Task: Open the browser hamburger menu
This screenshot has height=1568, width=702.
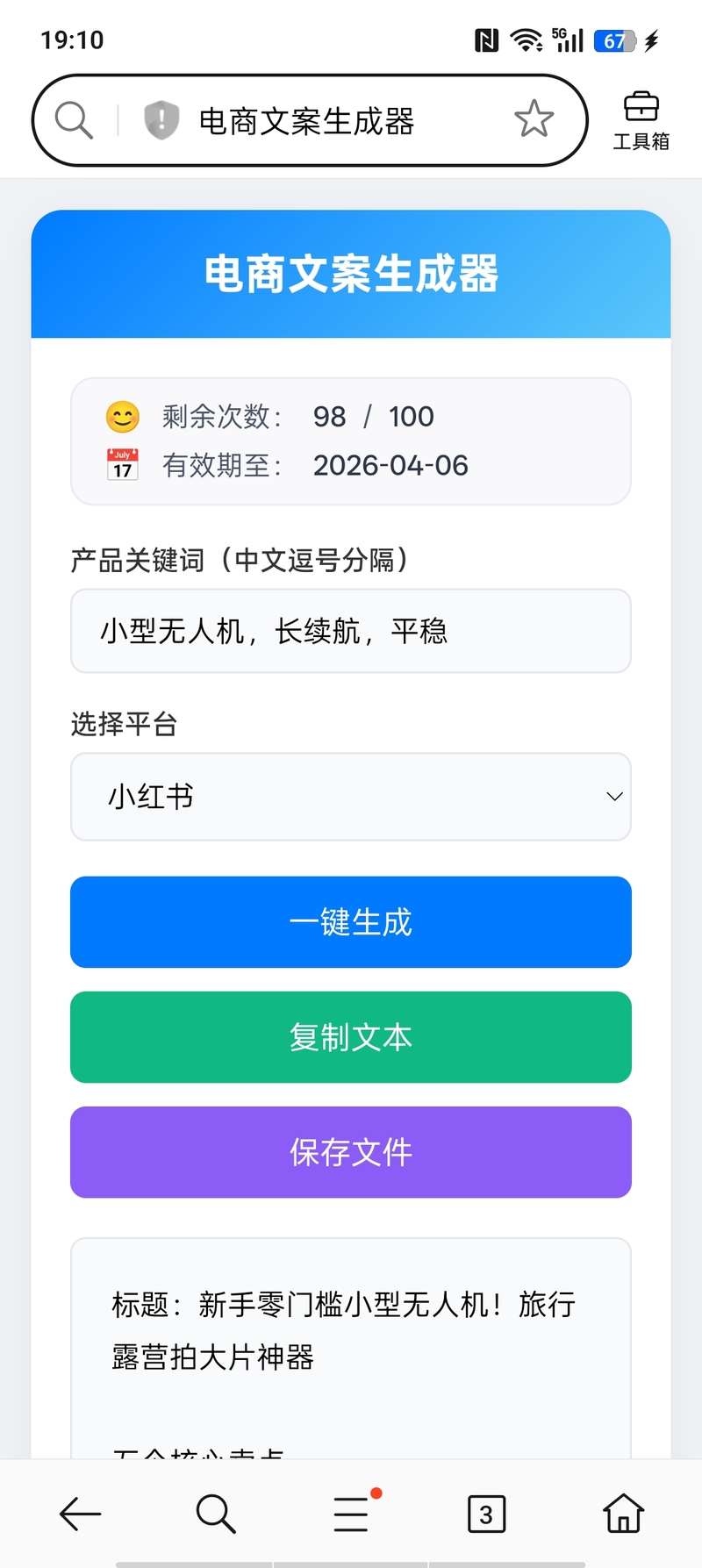Action: pyautogui.click(x=352, y=1514)
